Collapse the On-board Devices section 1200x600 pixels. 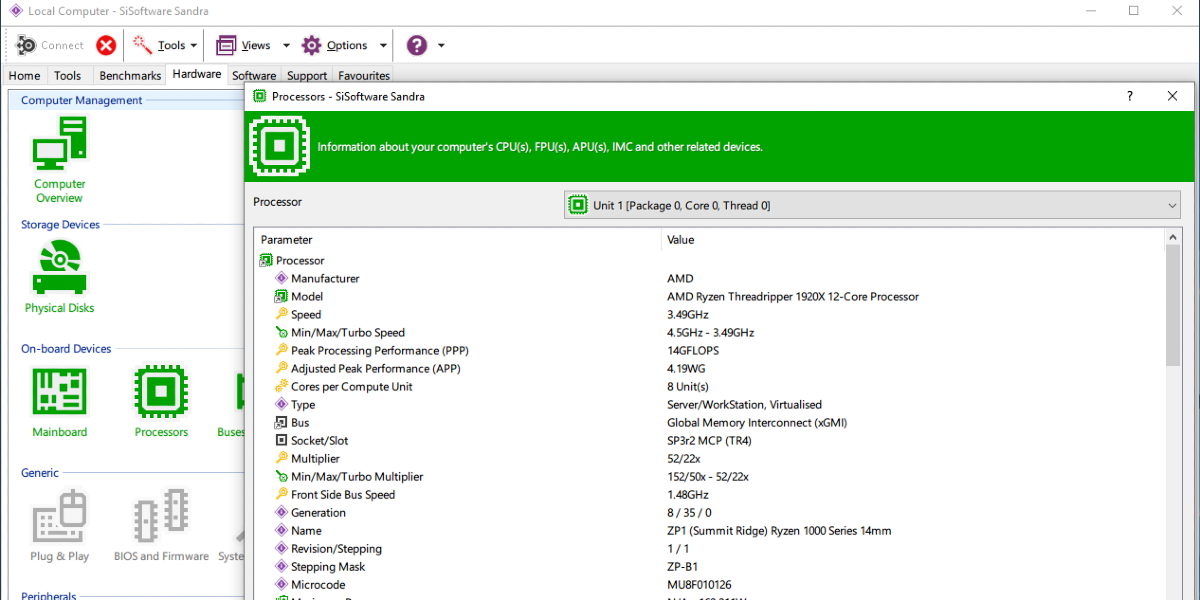(x=66, y=348)
